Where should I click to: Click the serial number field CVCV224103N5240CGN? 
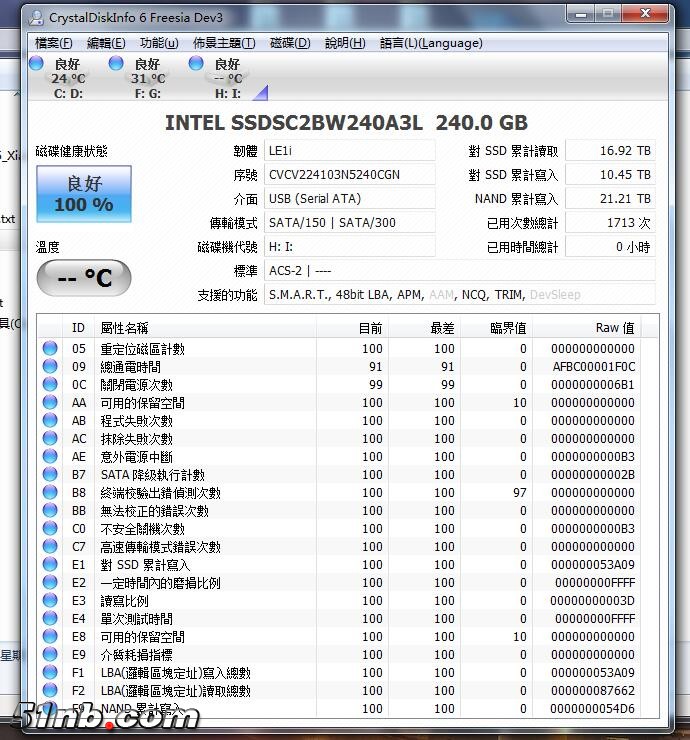[350, 175]
